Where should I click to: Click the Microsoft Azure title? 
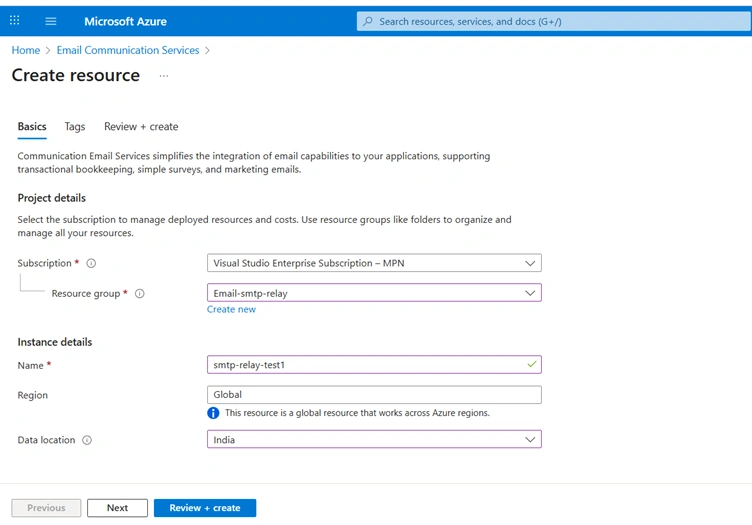click(126, 21)
